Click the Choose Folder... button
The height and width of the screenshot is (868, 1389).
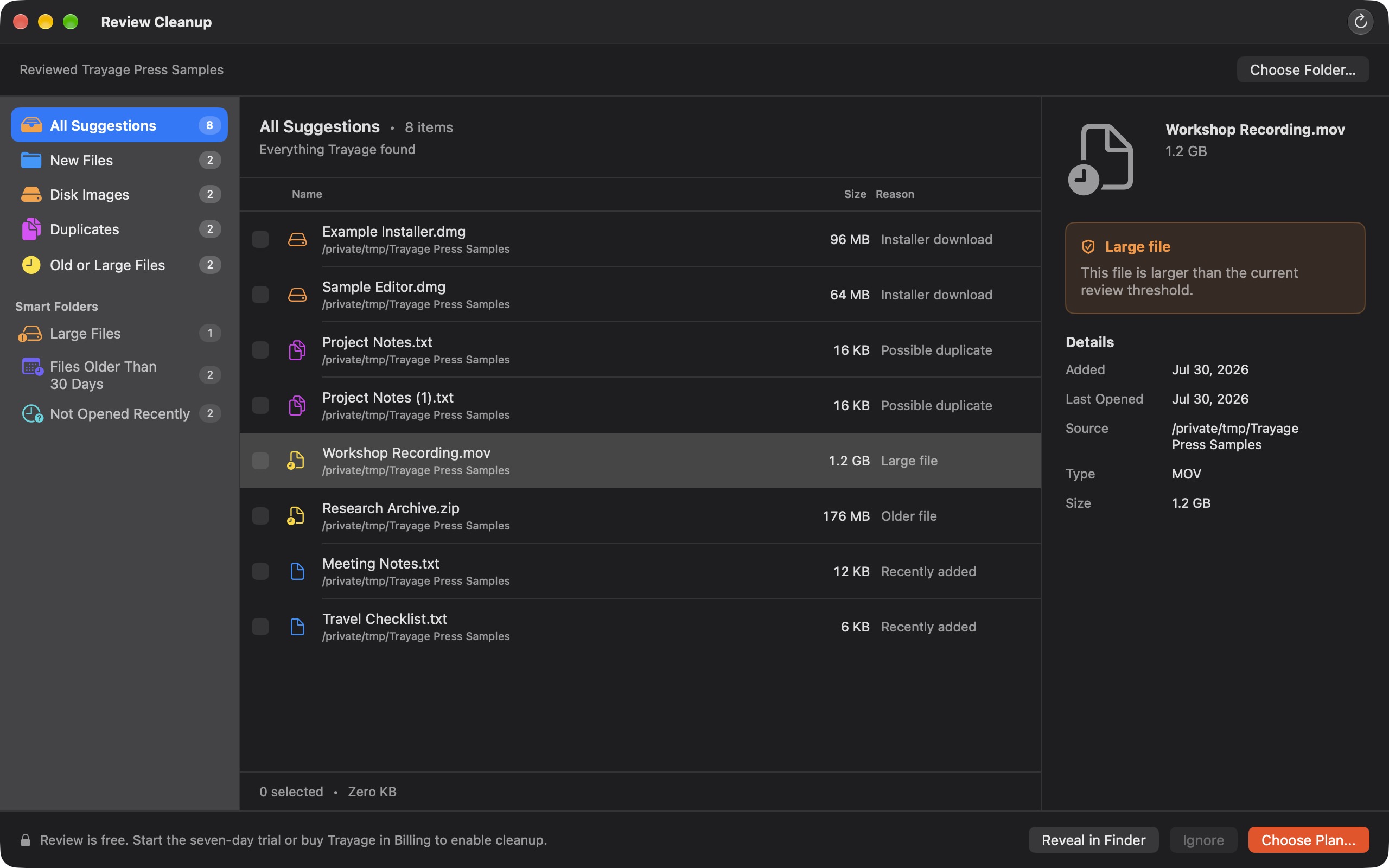coord(1302,69)
